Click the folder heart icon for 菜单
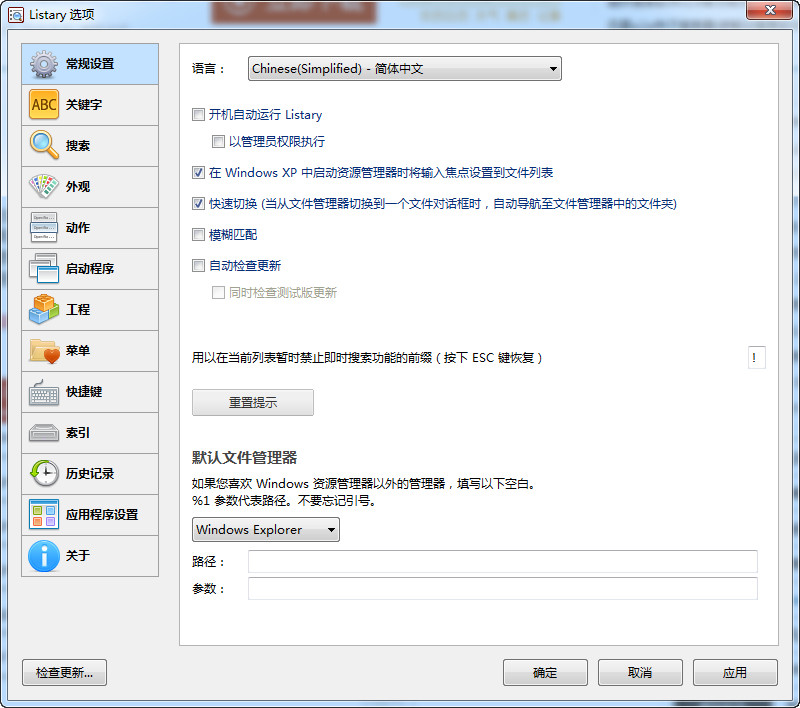The image size is (800, 708). click(x=44, y=350)
